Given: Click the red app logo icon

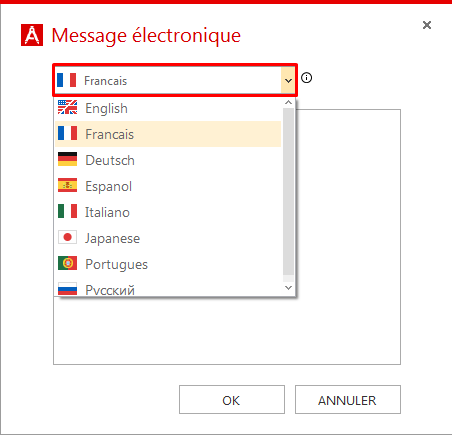Looking at the screenshot, I should [x=32, y=35].
